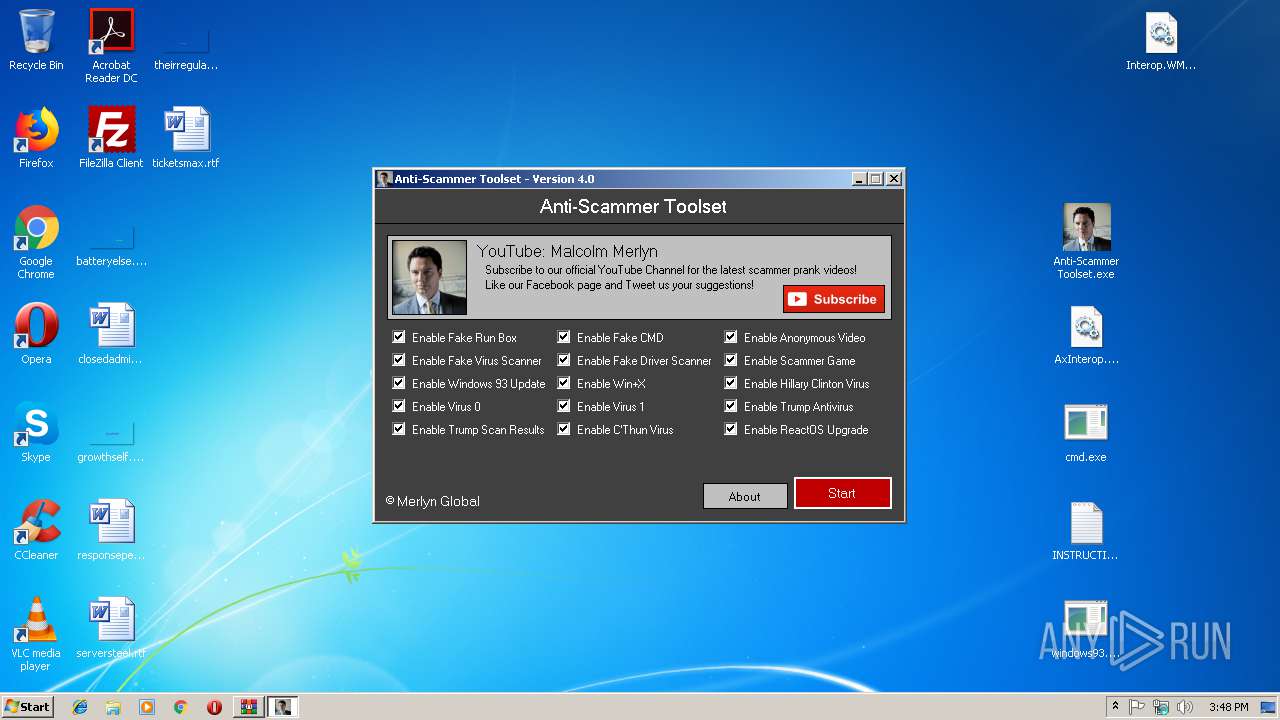The width and height of the screenshot is (1280, 720).
Task: Toggle Enable Scammer Game checkbox
Action: coord(731,360)
